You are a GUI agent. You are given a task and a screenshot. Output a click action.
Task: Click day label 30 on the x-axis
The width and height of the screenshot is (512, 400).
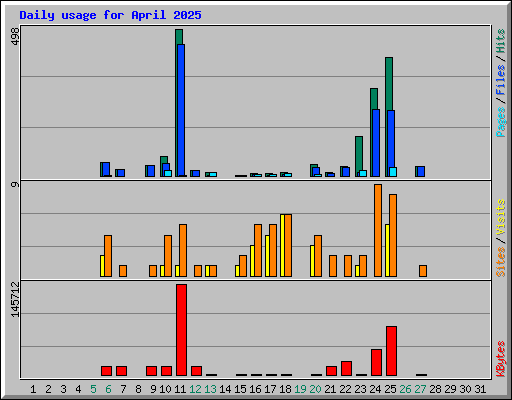coord(465,389)
